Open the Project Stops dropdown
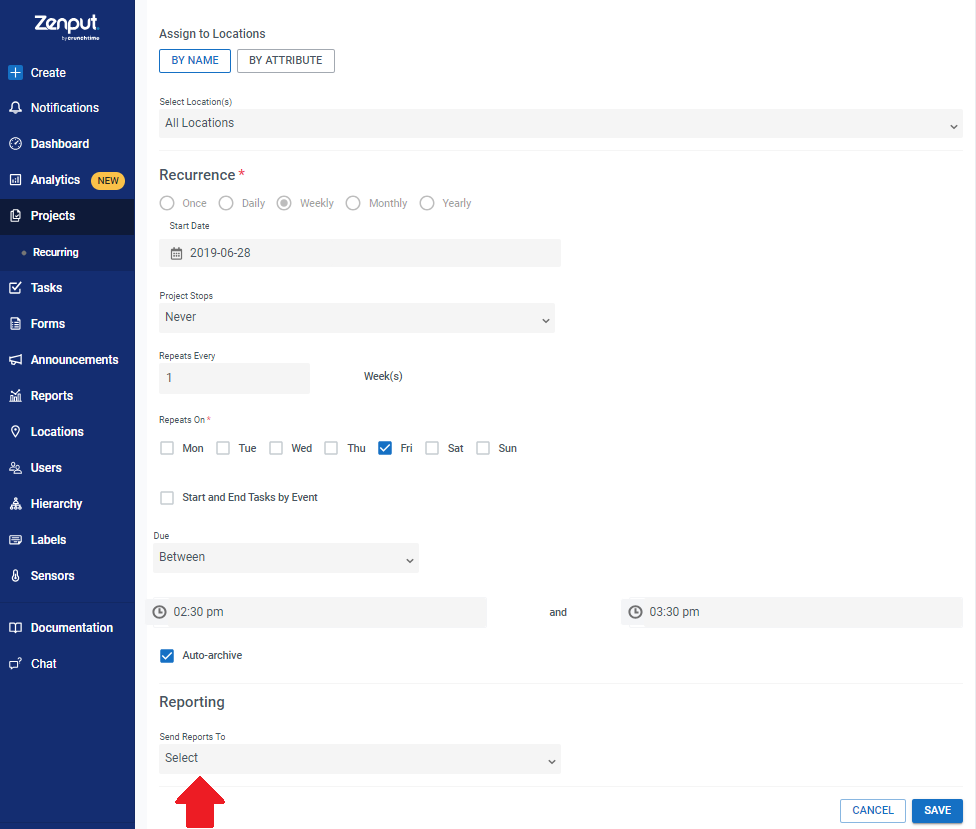The image size is (976, 829). point(357,317)
